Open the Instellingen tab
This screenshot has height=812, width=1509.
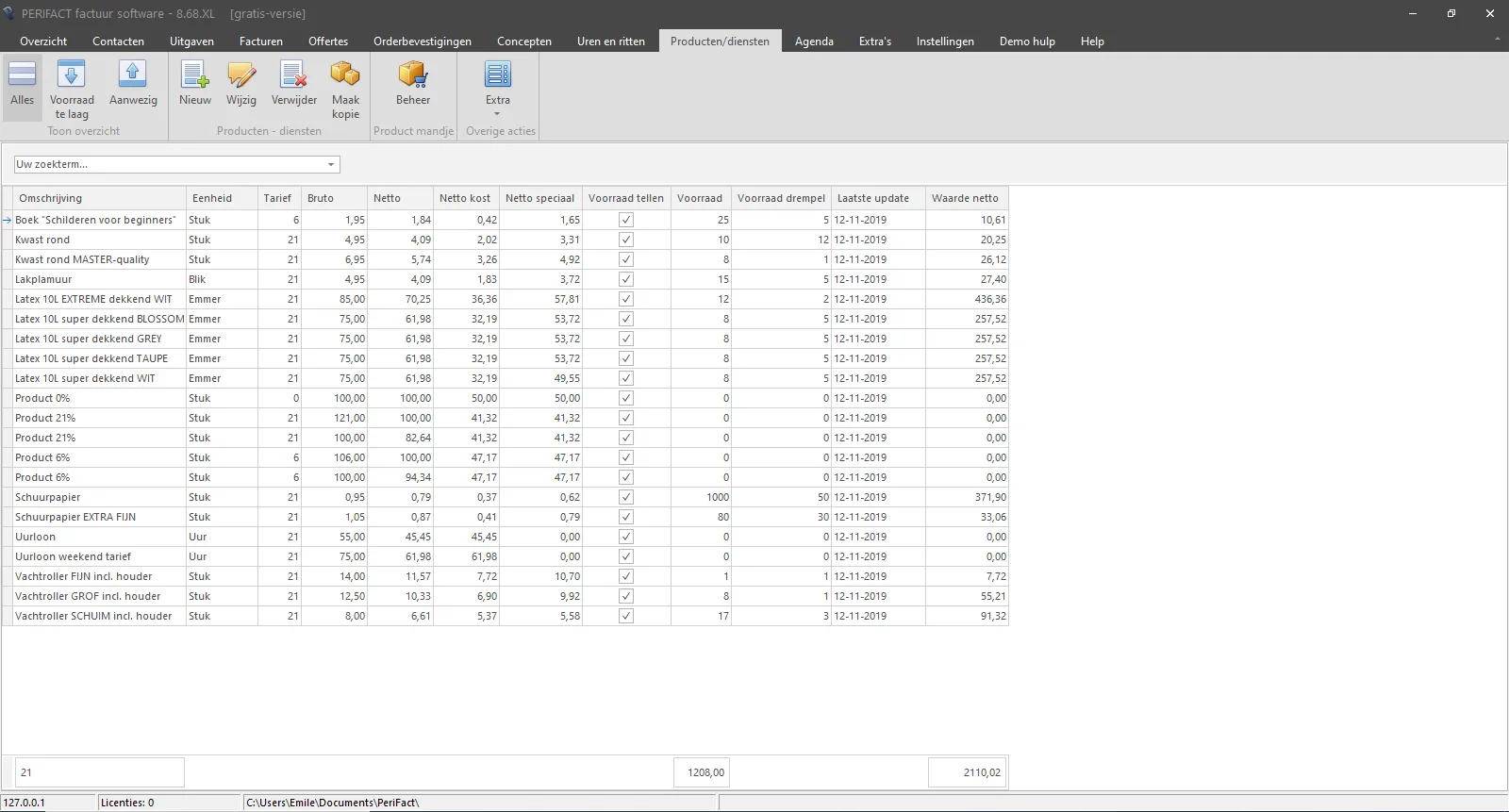click(x=945, y=41)
